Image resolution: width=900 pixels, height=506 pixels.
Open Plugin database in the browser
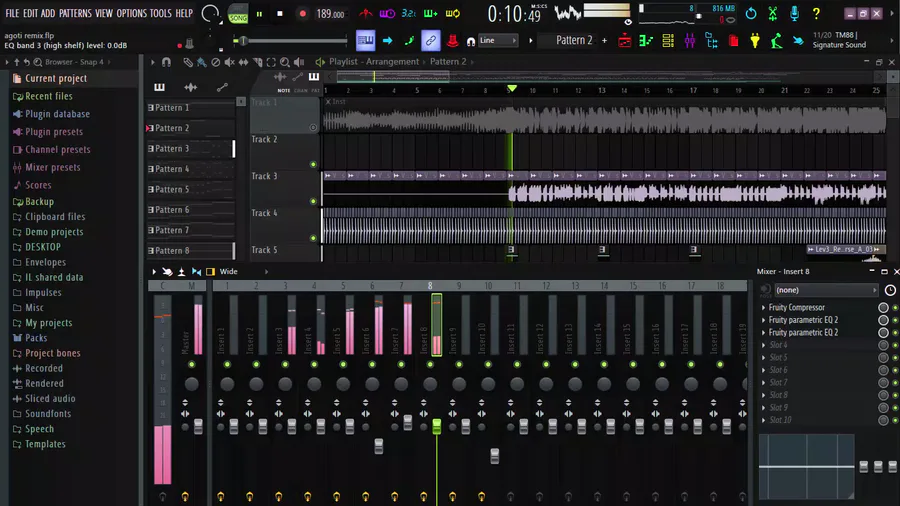pos(57,114)
